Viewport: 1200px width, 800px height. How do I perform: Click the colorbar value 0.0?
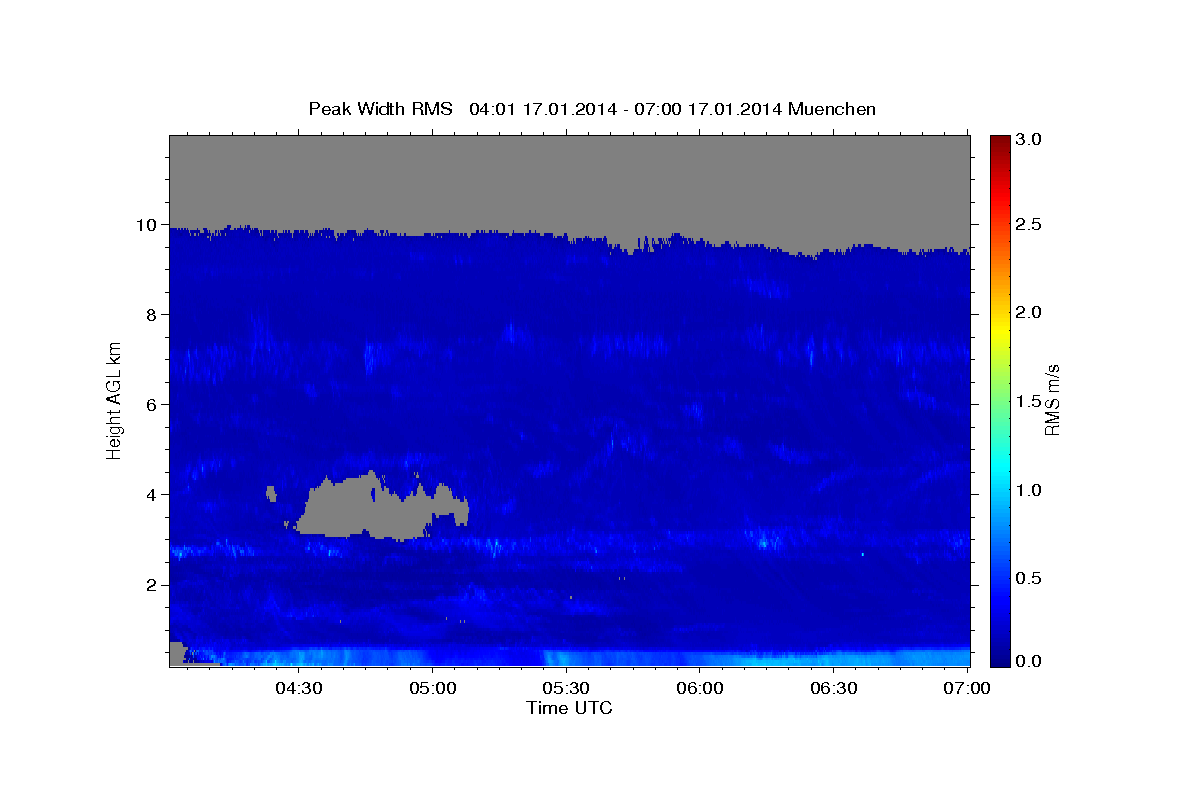(1030, 661)
